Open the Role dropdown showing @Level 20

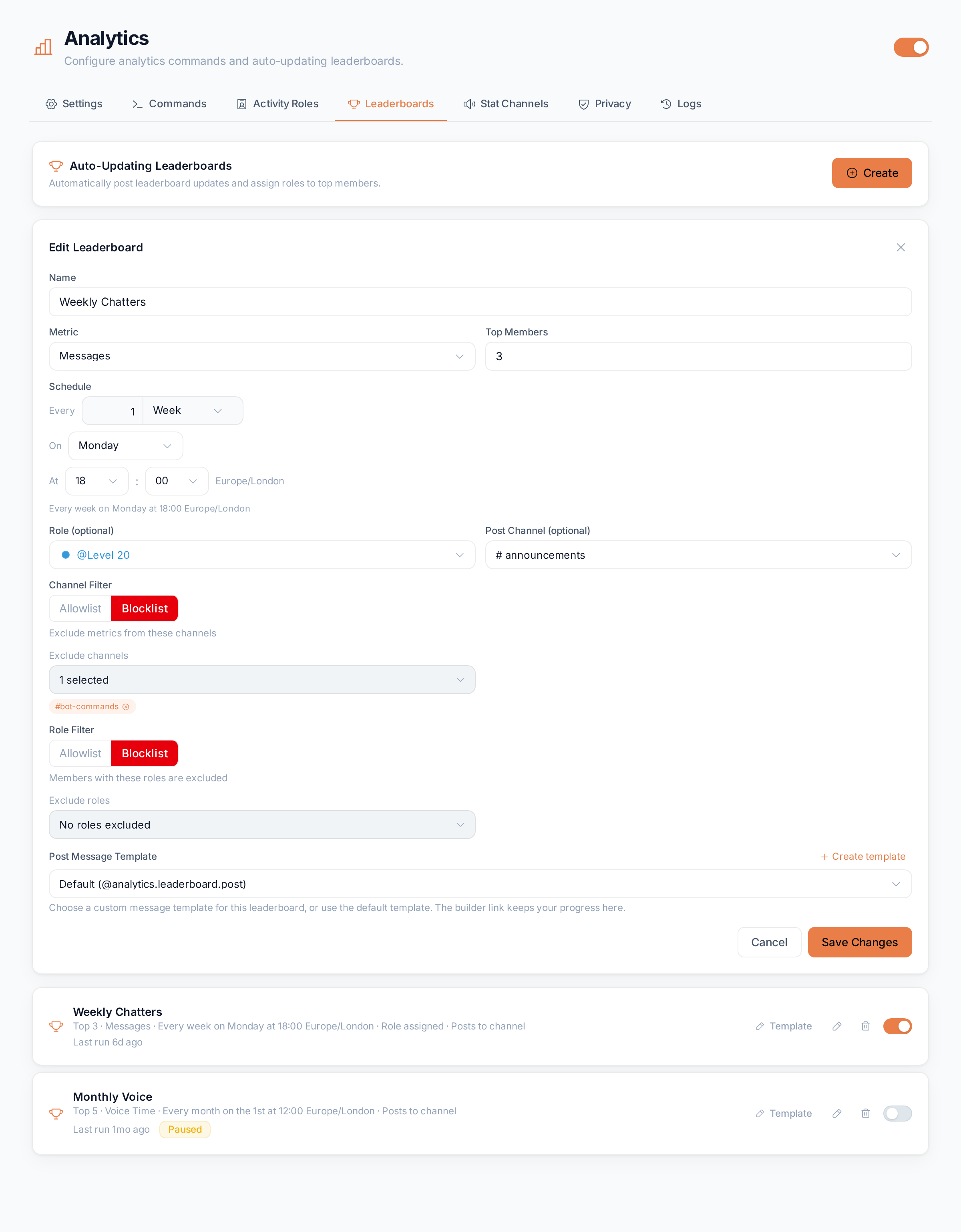click(x=262, y=555)
